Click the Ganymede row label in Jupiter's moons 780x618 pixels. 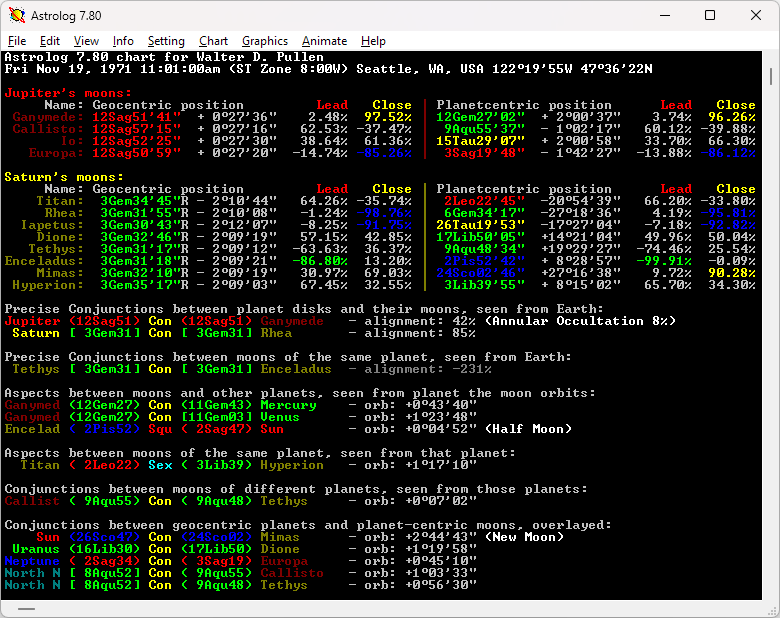tap(48, 117)
